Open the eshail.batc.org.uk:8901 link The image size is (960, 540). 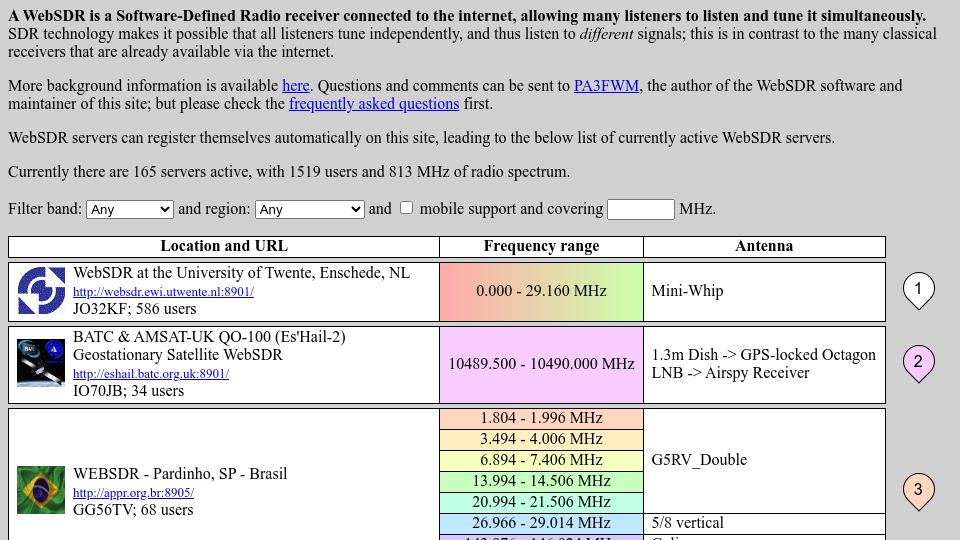pyautogui.click(x=151, y=373)
